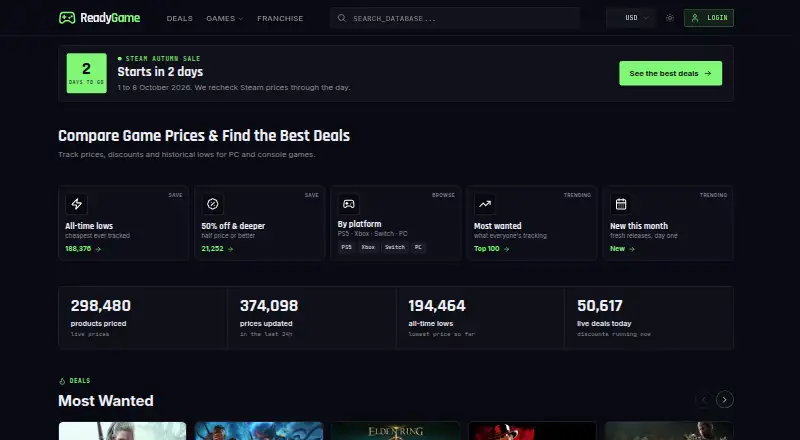Select the PC platform chip
This screenshot has width=800, height=440.
418,247
